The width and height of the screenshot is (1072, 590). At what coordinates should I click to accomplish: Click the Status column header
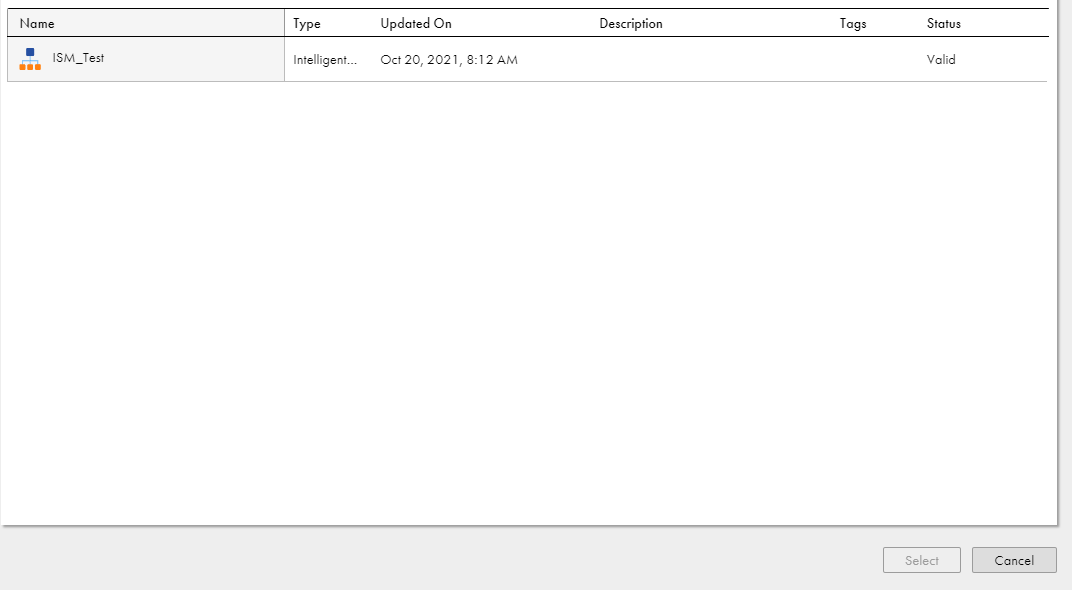943,23
